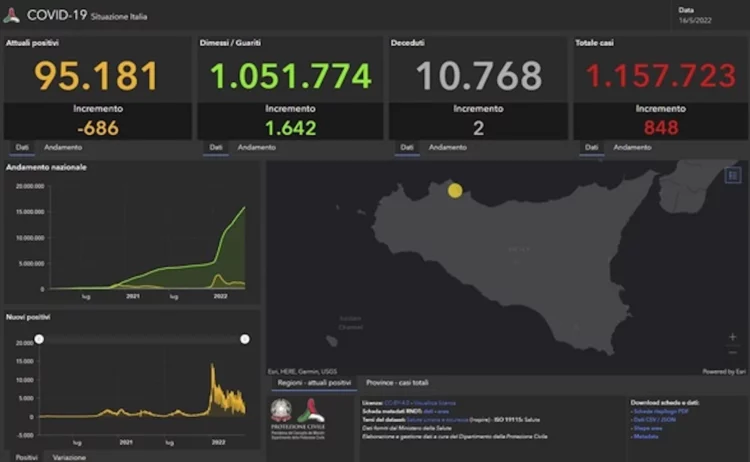Click the yellow circle marker on map
The height and width of the screenshot is (462, 750).
[455, 190]
